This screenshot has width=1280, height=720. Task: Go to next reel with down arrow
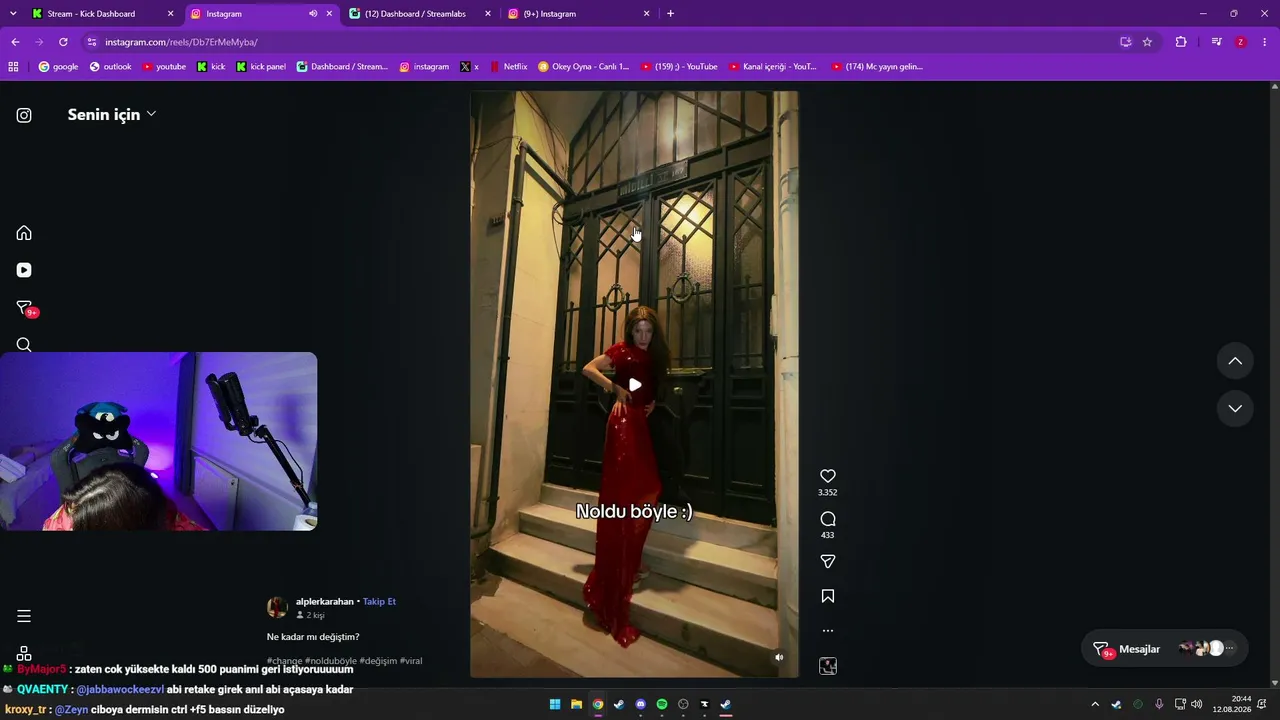[1235, 408]
